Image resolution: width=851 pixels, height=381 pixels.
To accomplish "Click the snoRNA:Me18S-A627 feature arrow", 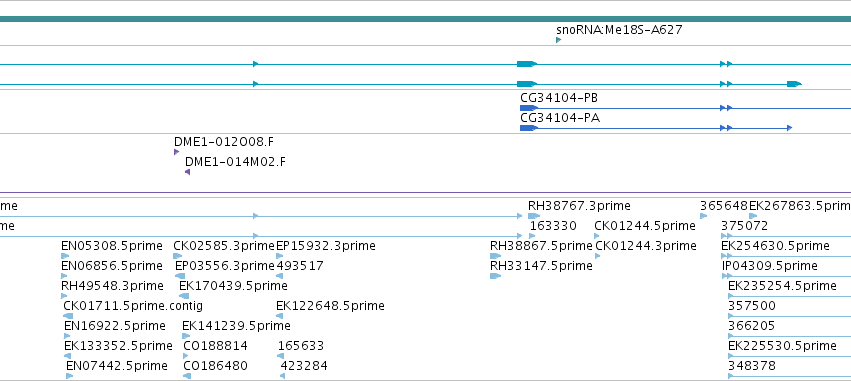I will [x=558, y=40].
